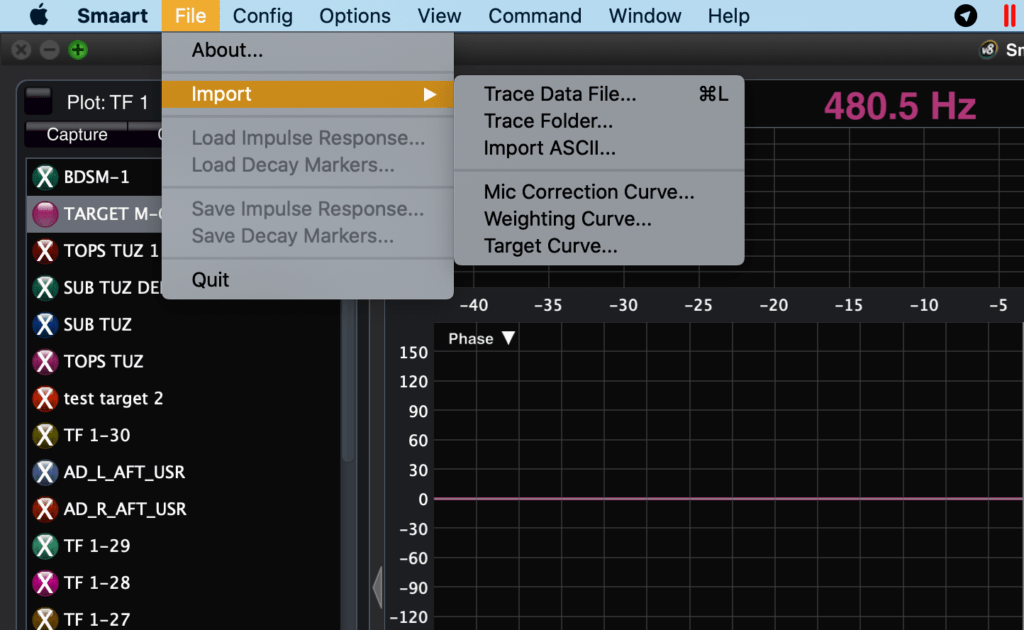This screenshot has height=630, width=1024.
Task: Select the SUB TUZ trace name
Action: [97, 324]
